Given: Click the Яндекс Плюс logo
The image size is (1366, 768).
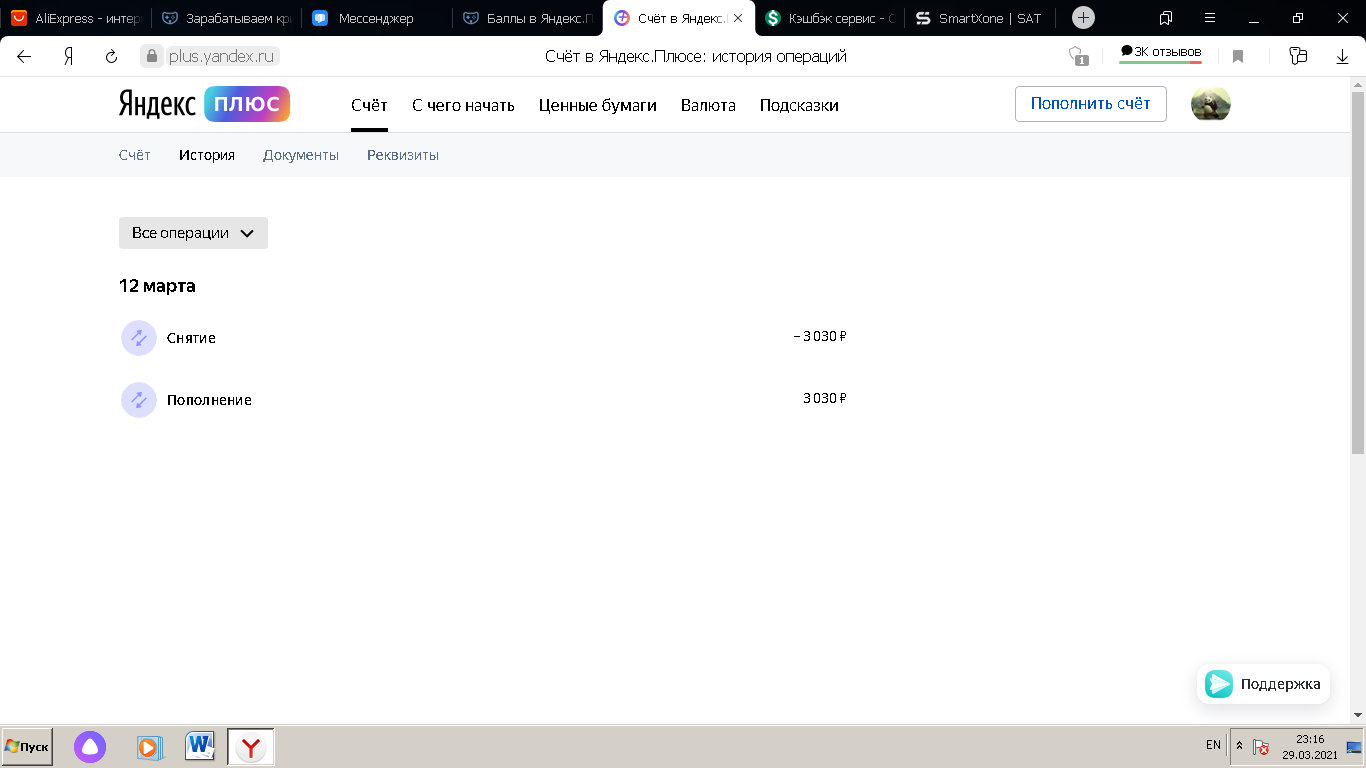Looking at the screenshot, I should pos(204,104).
